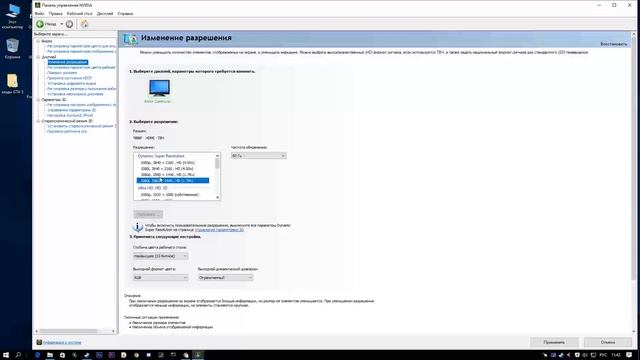Open the Back history dropdown arrow
The width and height of the screenshot is (640, 360).
pos(62,24)
